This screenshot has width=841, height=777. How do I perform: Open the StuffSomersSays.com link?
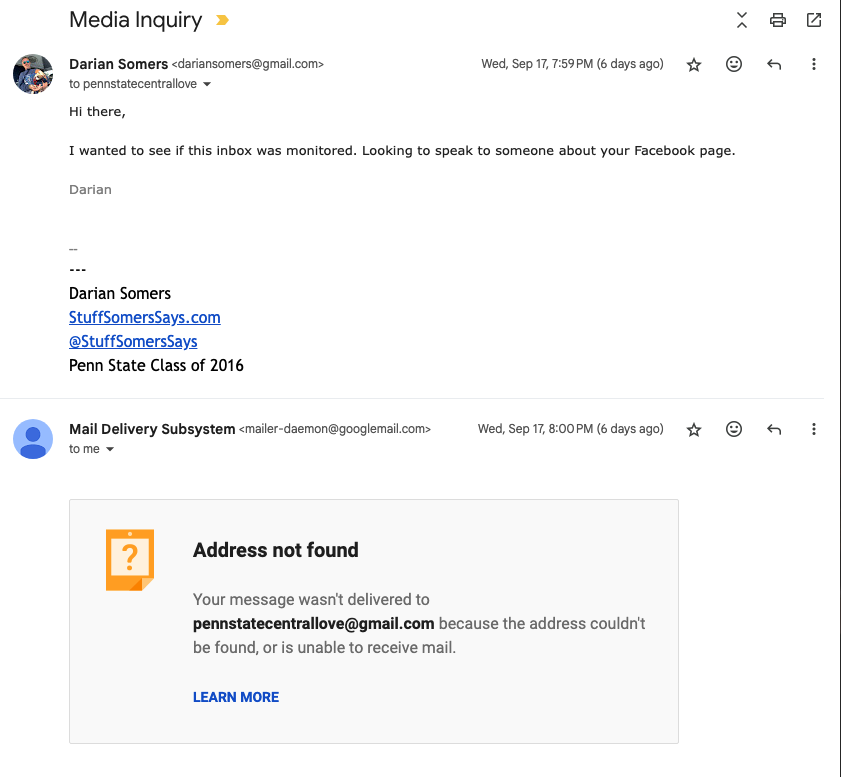point(144,317)
